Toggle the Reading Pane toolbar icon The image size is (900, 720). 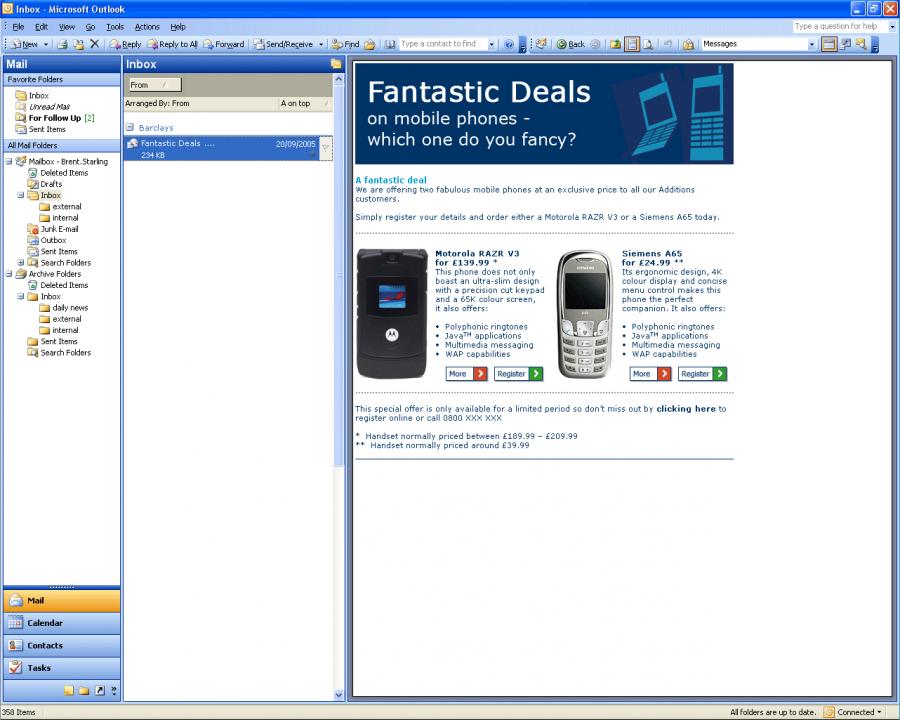click(x=632, y=44)
